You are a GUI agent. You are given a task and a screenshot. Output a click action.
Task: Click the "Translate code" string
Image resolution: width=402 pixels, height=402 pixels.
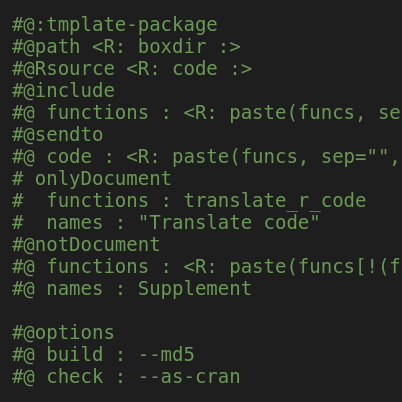pyautogui.click(x=229, y=223)
